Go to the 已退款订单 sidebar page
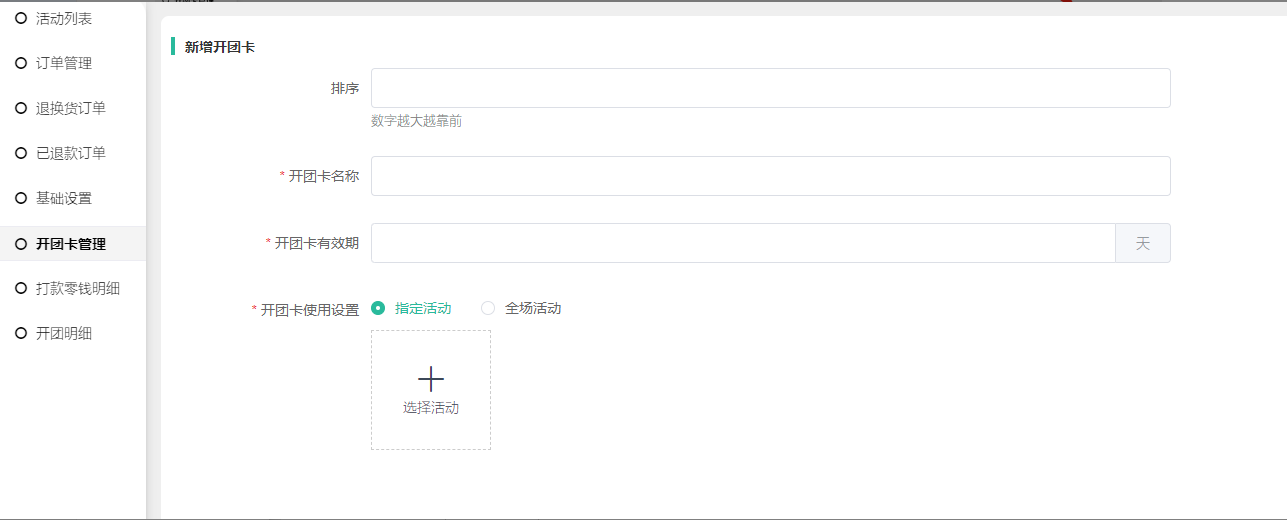 pos(71,153)
